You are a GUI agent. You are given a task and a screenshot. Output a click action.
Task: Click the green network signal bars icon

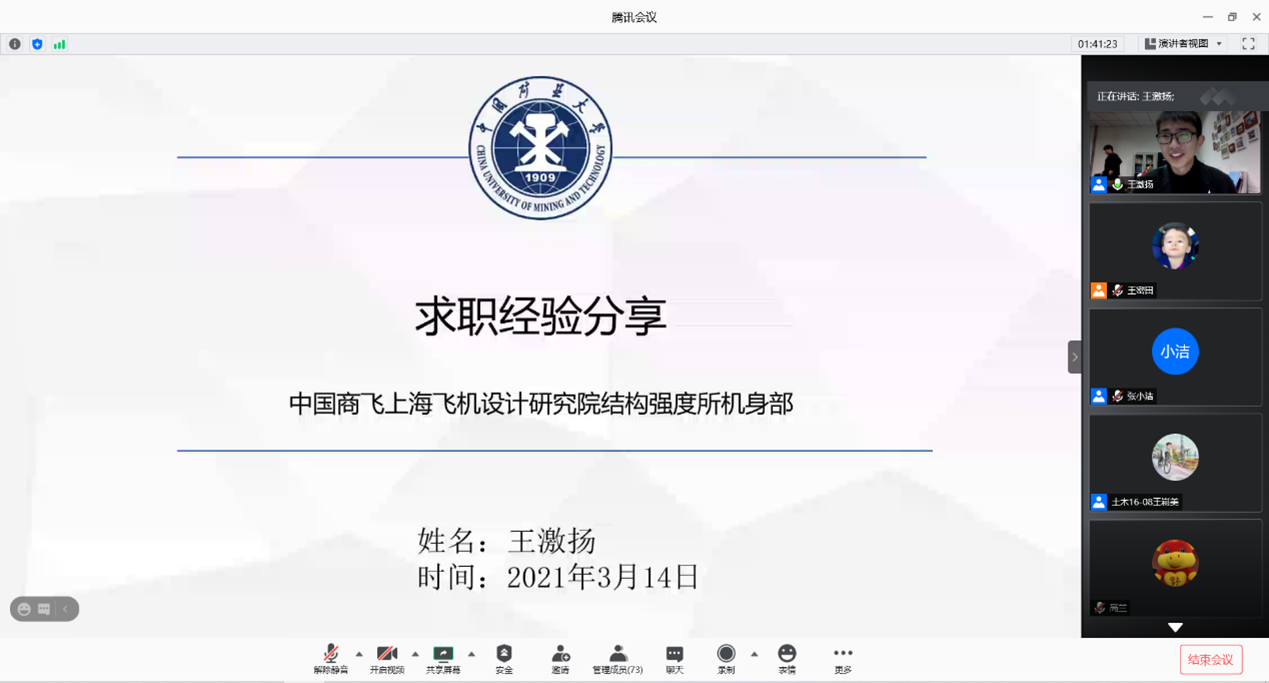click(59, 44)
